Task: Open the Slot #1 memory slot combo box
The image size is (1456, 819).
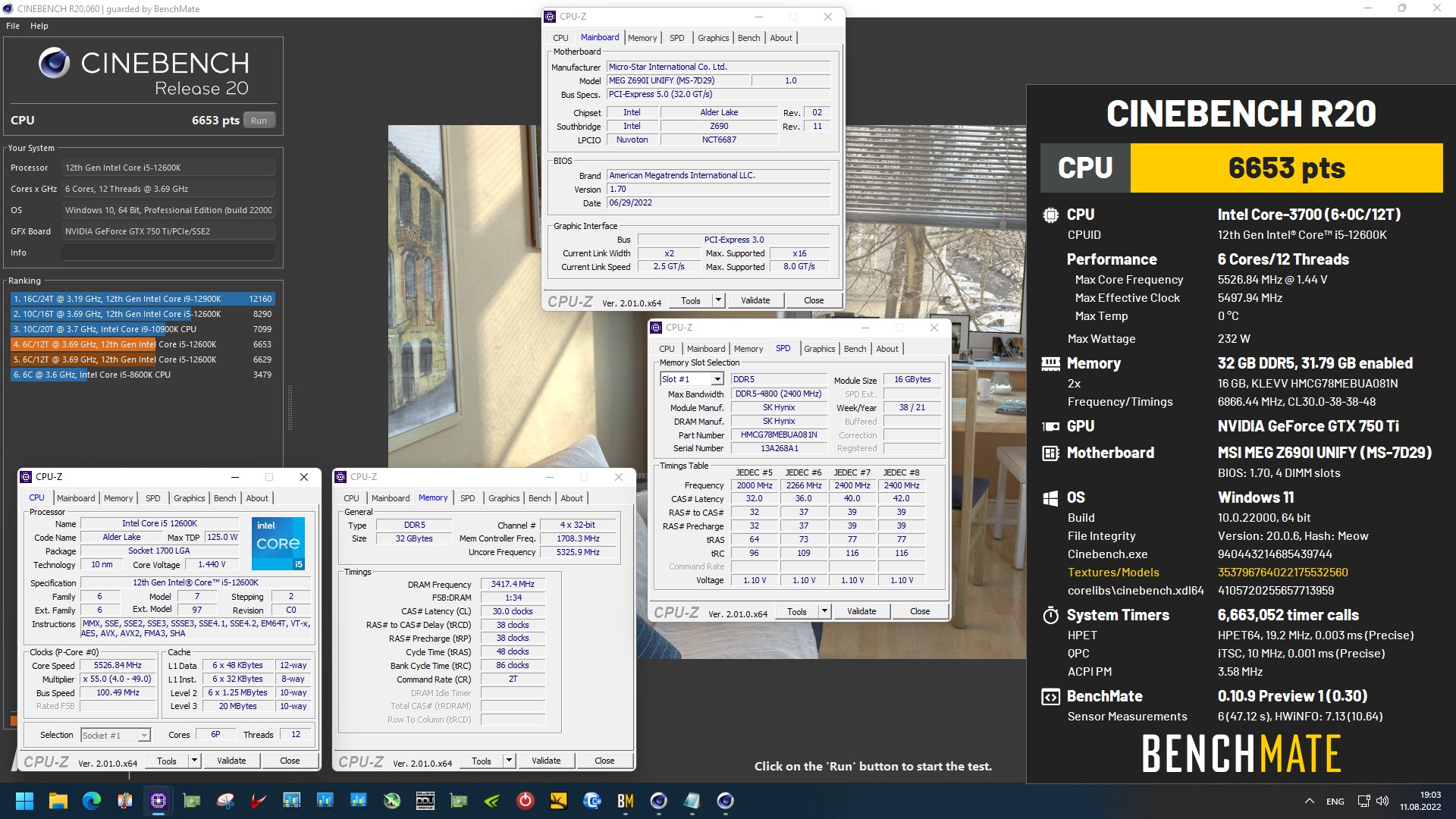Action: (692, 379)
